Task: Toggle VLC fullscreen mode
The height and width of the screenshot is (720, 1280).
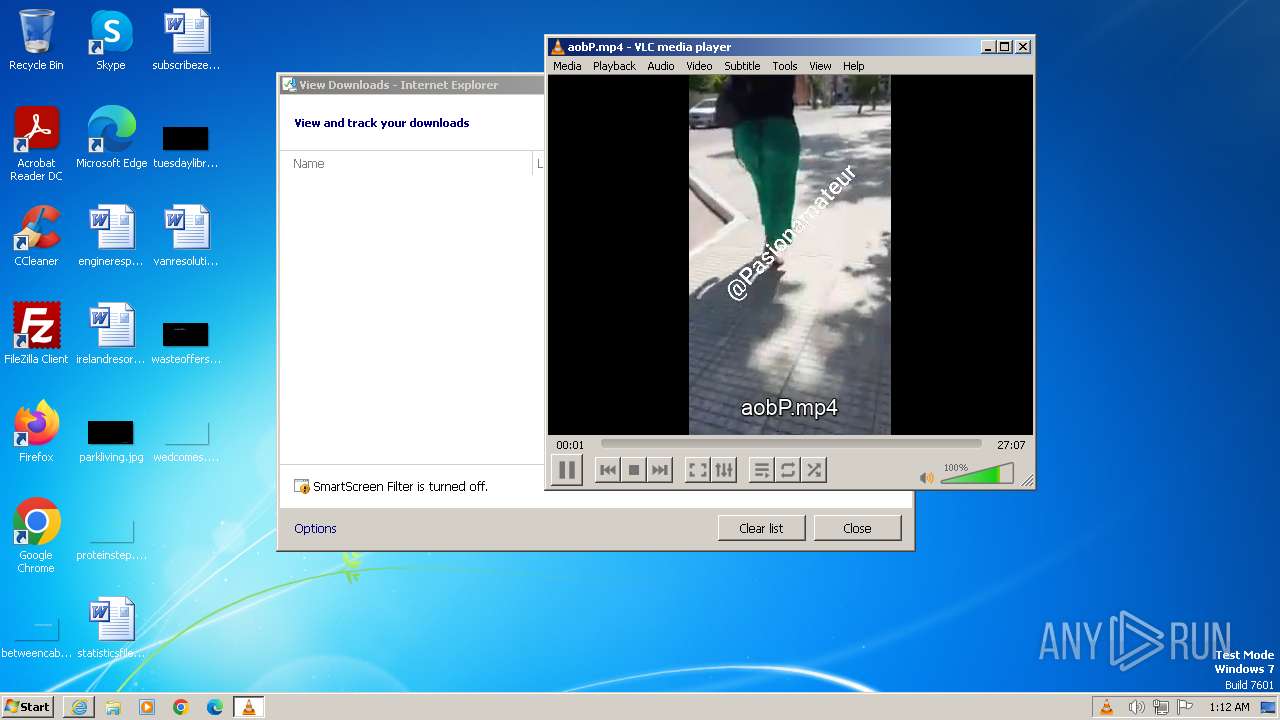Action: click(x=698, y=470)
